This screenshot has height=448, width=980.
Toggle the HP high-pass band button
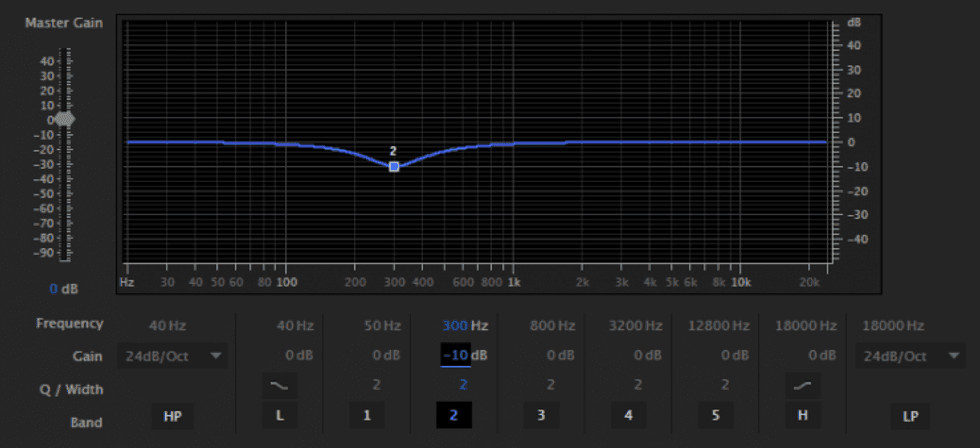(x=172, y=416)
